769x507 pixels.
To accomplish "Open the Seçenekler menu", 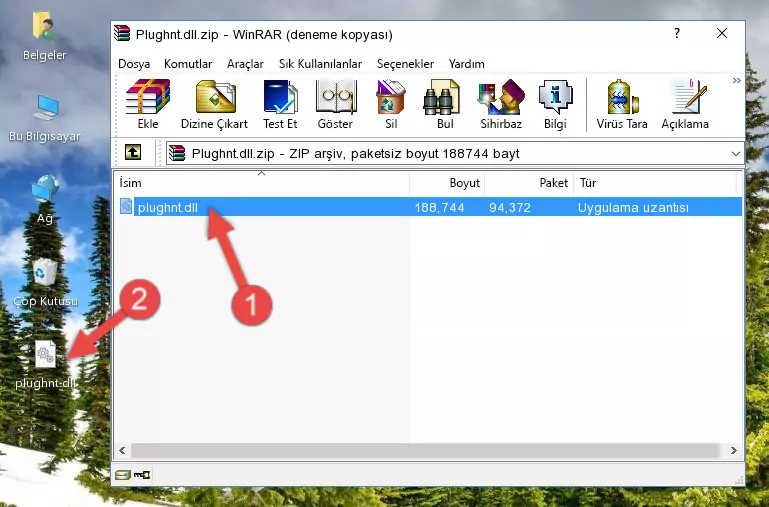I will [405, 64].
